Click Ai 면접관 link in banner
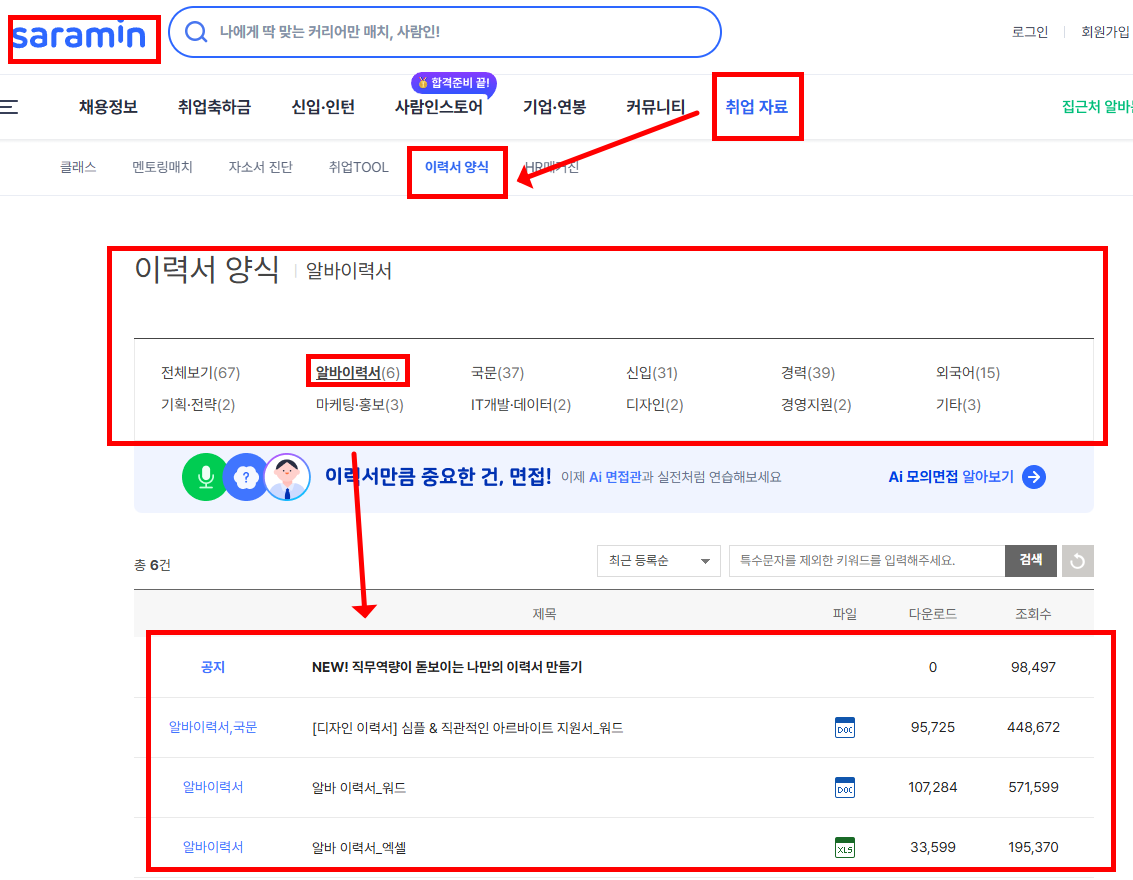The image size is (1133, 880). pos(615,477)
